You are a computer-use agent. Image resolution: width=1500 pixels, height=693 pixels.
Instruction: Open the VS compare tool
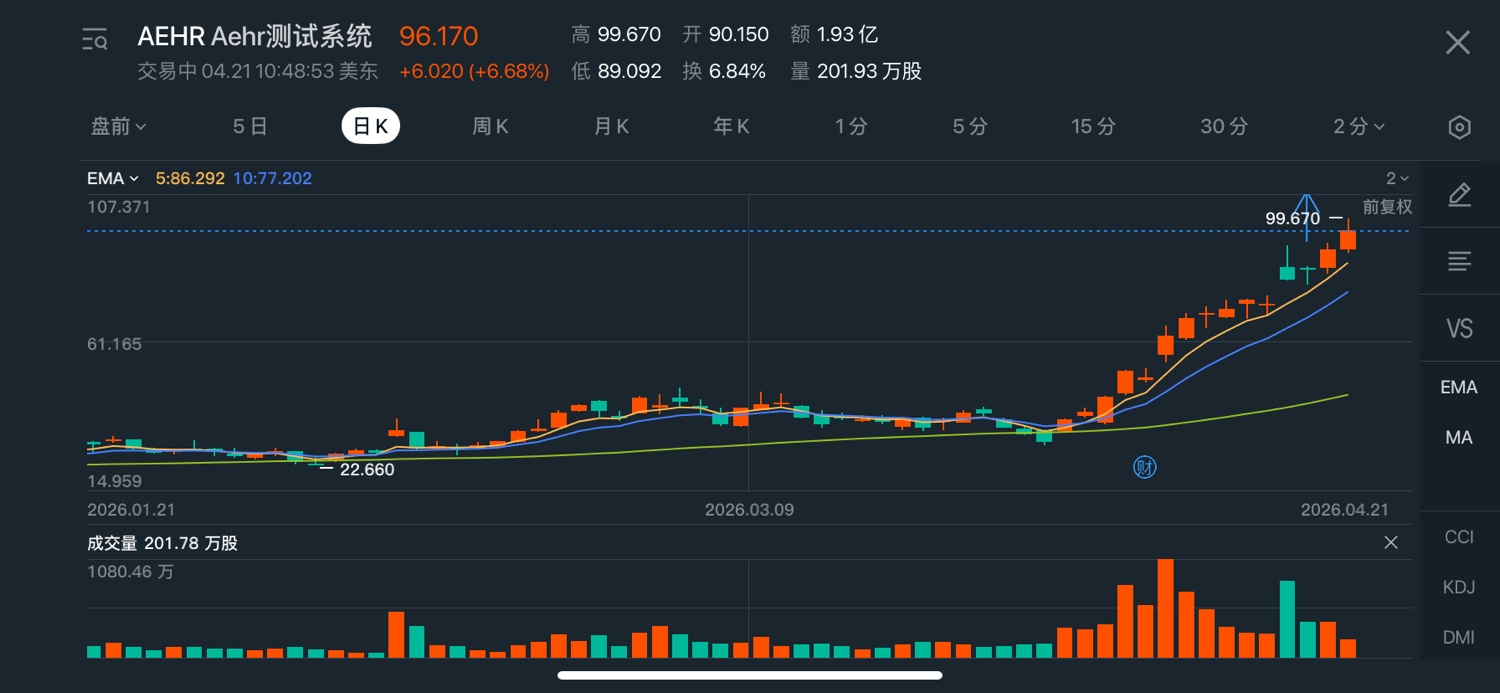tap(1459, 329)
